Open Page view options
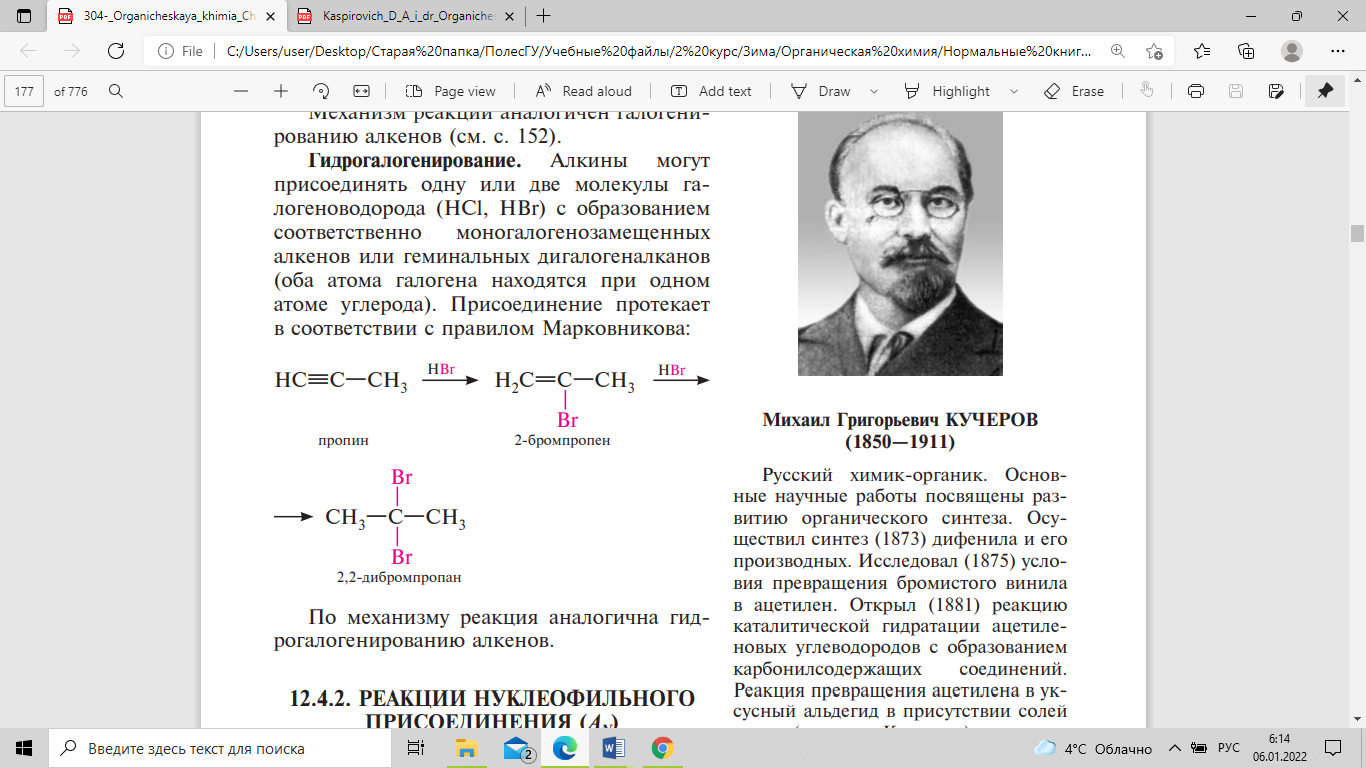Screen dimensions: 1366x768 tap(451, 91)
